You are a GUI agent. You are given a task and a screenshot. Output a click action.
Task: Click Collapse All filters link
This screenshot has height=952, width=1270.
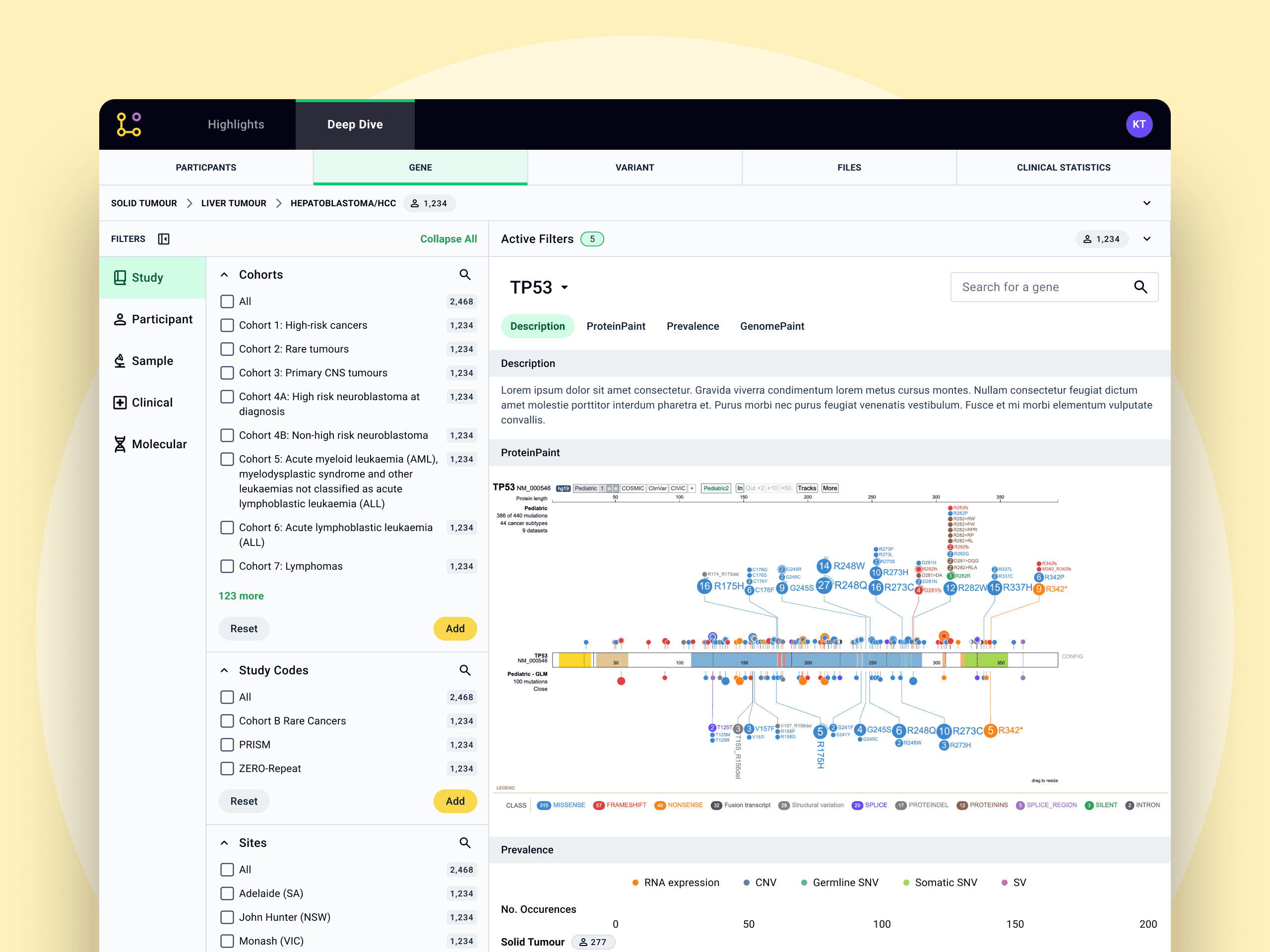pyautogui.click(x=448, y=239)
